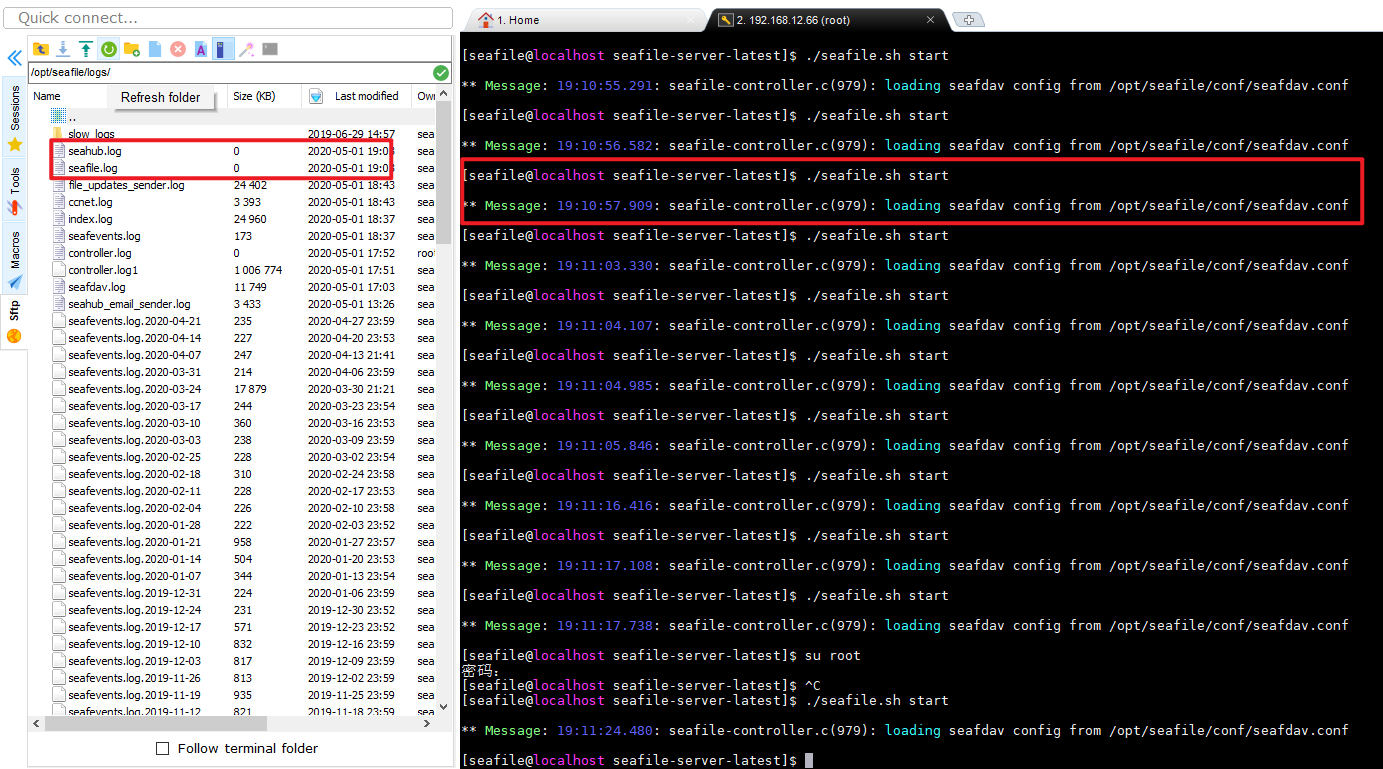Click the terminal message at 19:11:24.480
Screen dimensions: 1383x769
click(x=905, y=730)
